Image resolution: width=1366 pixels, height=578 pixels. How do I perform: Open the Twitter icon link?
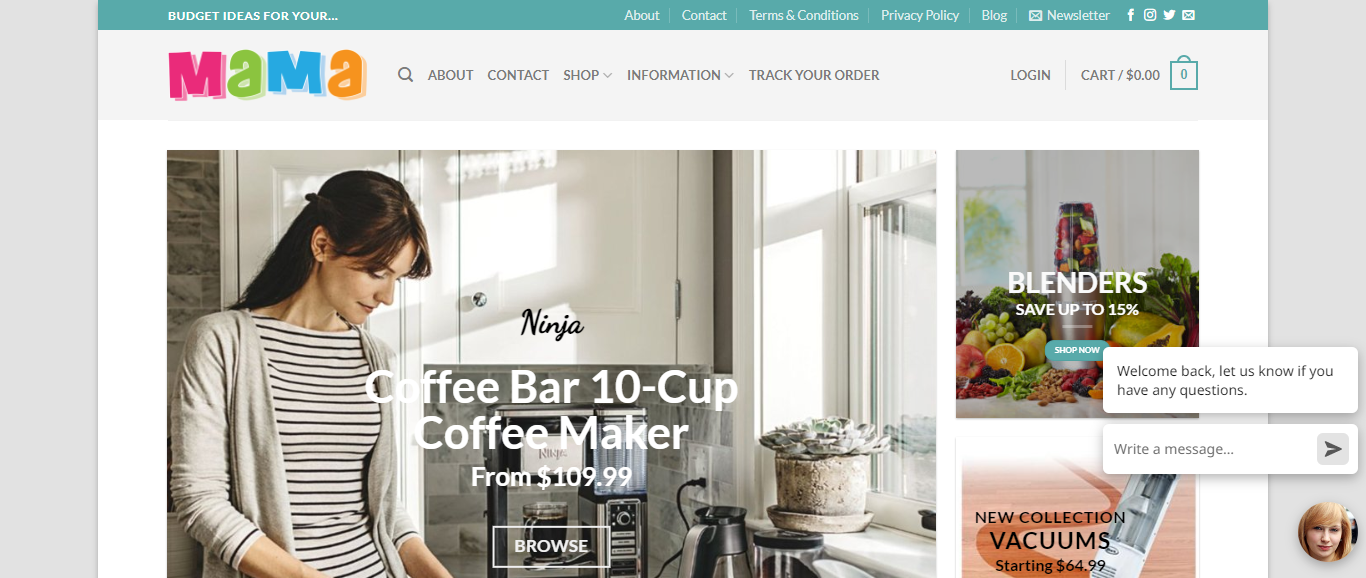1169,15
